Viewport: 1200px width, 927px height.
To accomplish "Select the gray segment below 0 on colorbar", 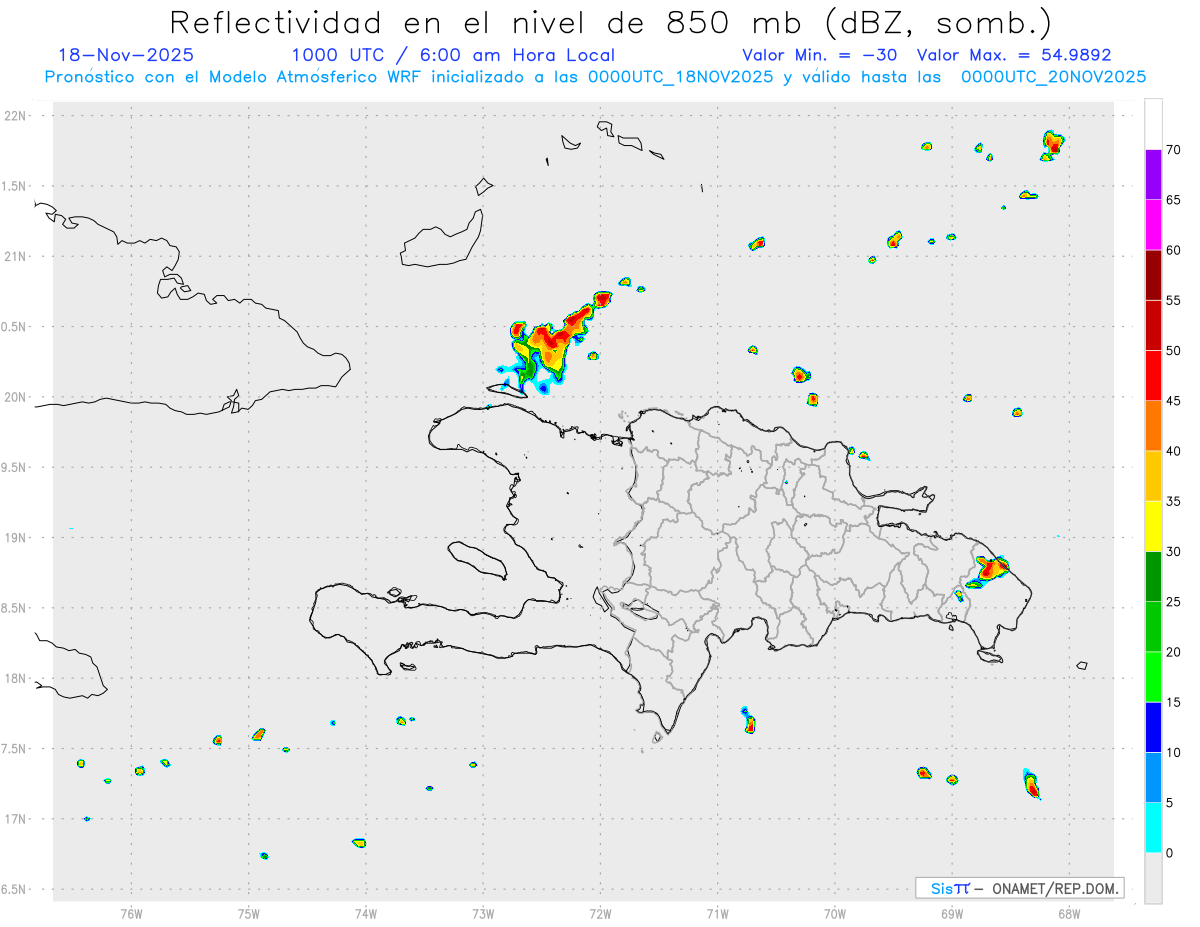I will click(1153, 878).
